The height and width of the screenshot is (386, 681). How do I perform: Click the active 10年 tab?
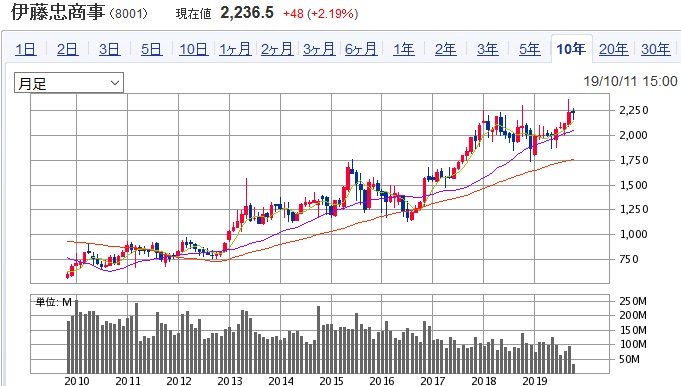click(x=571, y=49)
